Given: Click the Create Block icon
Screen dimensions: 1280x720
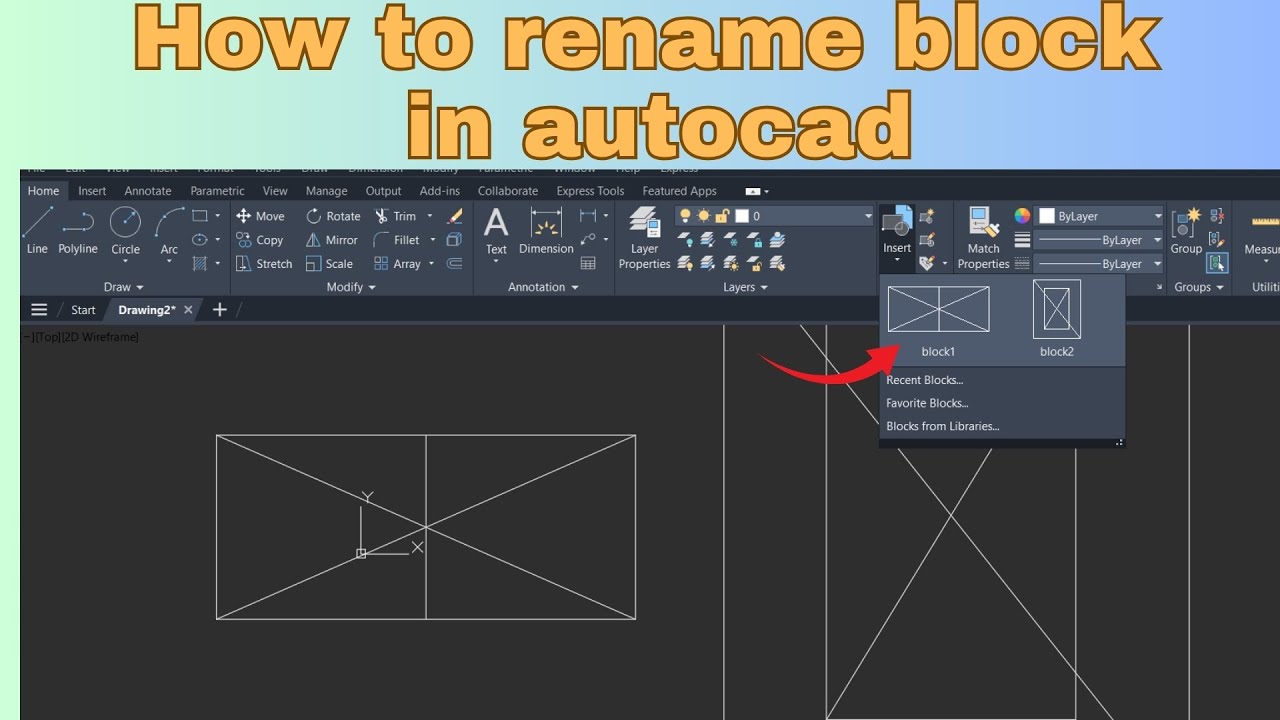Looking at the screenshot, I should pos(927,216).
